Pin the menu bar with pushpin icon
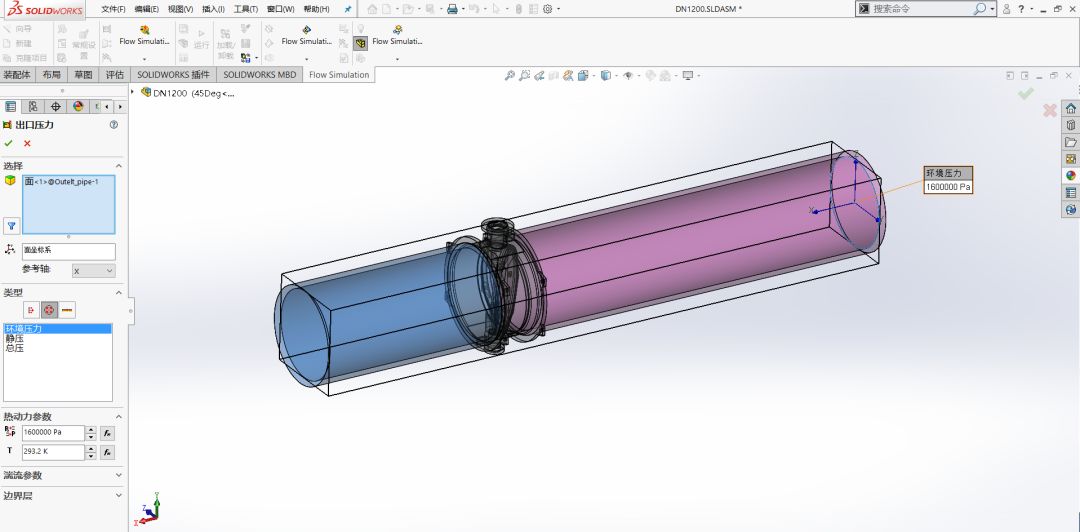 [x=348, y=9]
